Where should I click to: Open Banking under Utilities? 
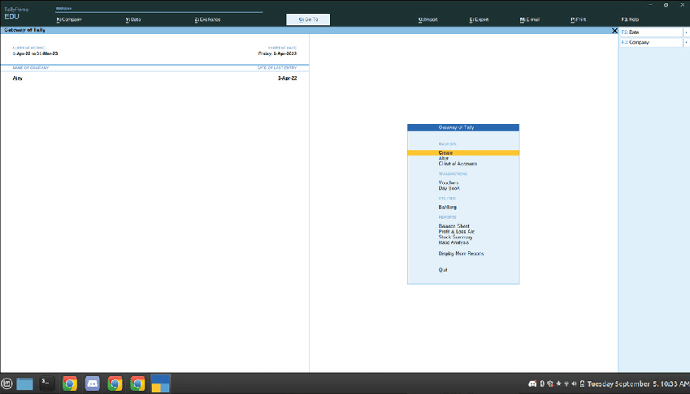point(448,207)
